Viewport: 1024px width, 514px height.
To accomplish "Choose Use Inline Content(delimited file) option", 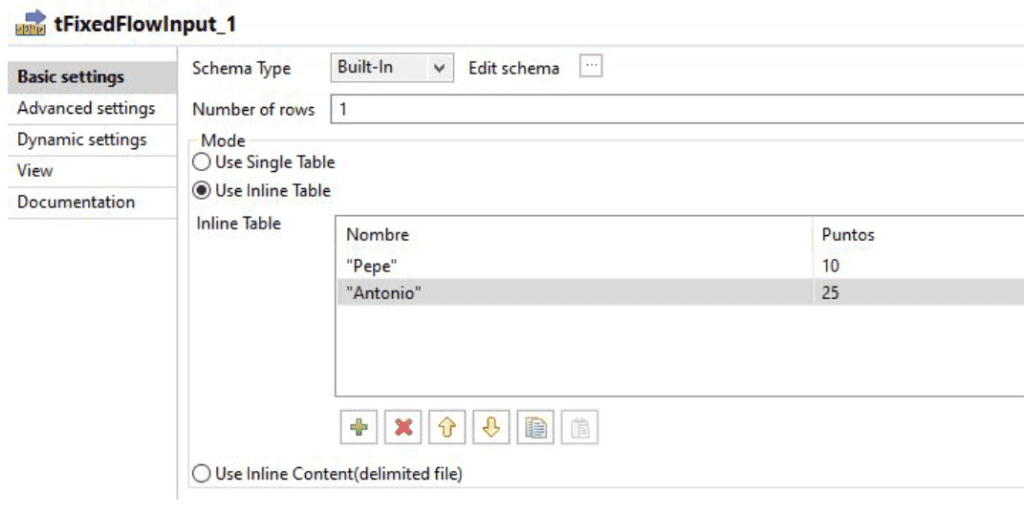I will [x=202, y=474].
